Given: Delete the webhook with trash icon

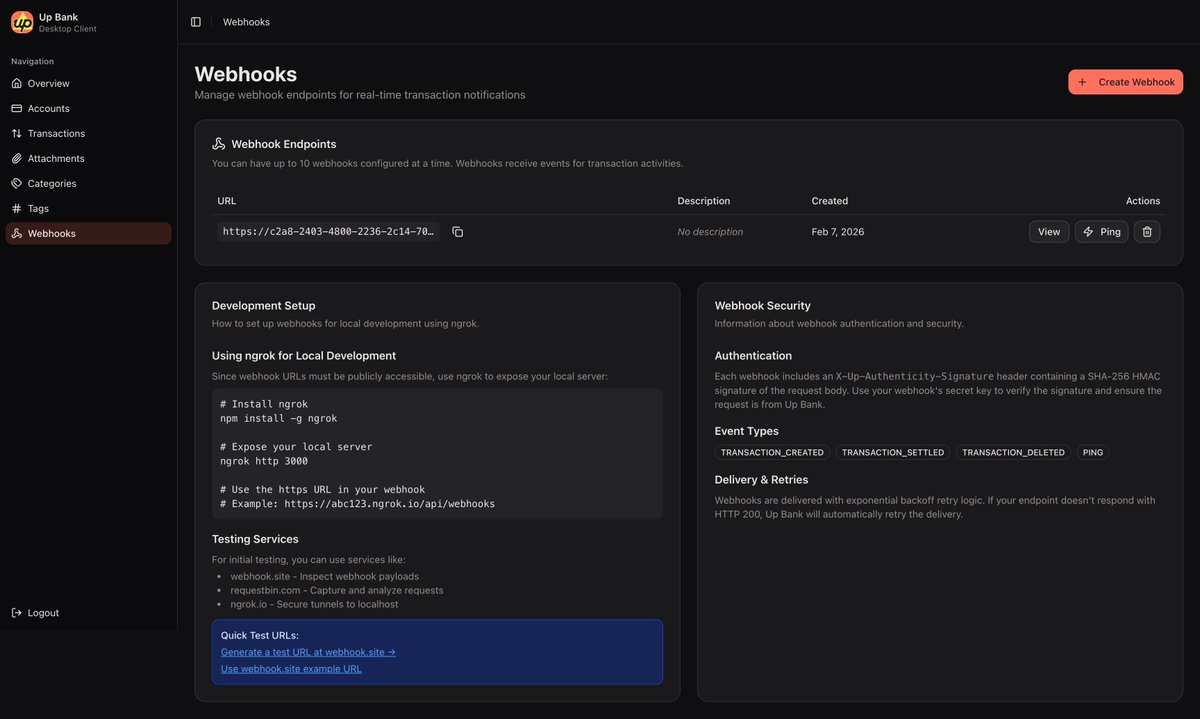Looking at the screenshot, I should tap(1147, 232).
